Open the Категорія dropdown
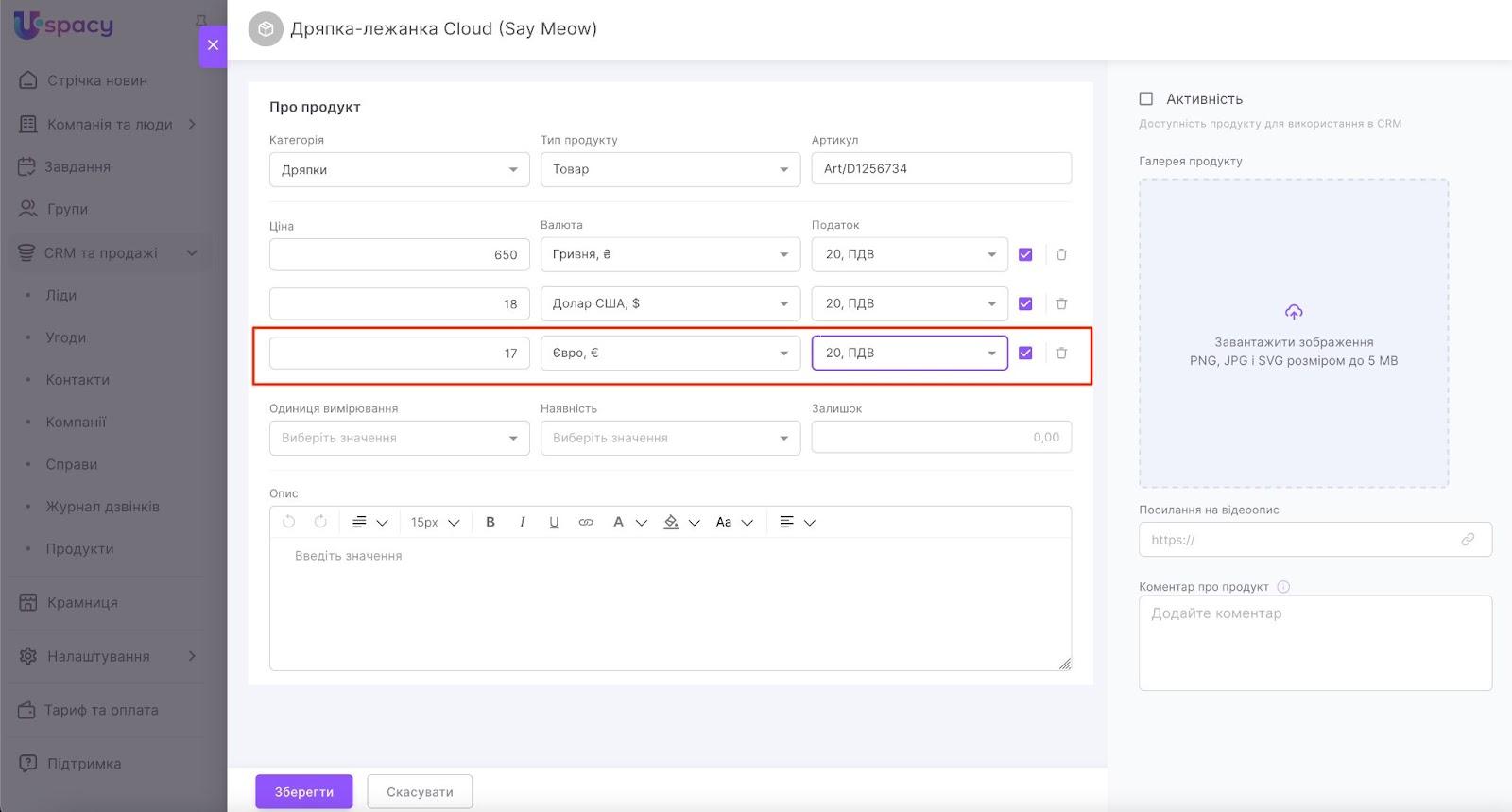This screenshot has width=1512, height=812. coord(399,169)
